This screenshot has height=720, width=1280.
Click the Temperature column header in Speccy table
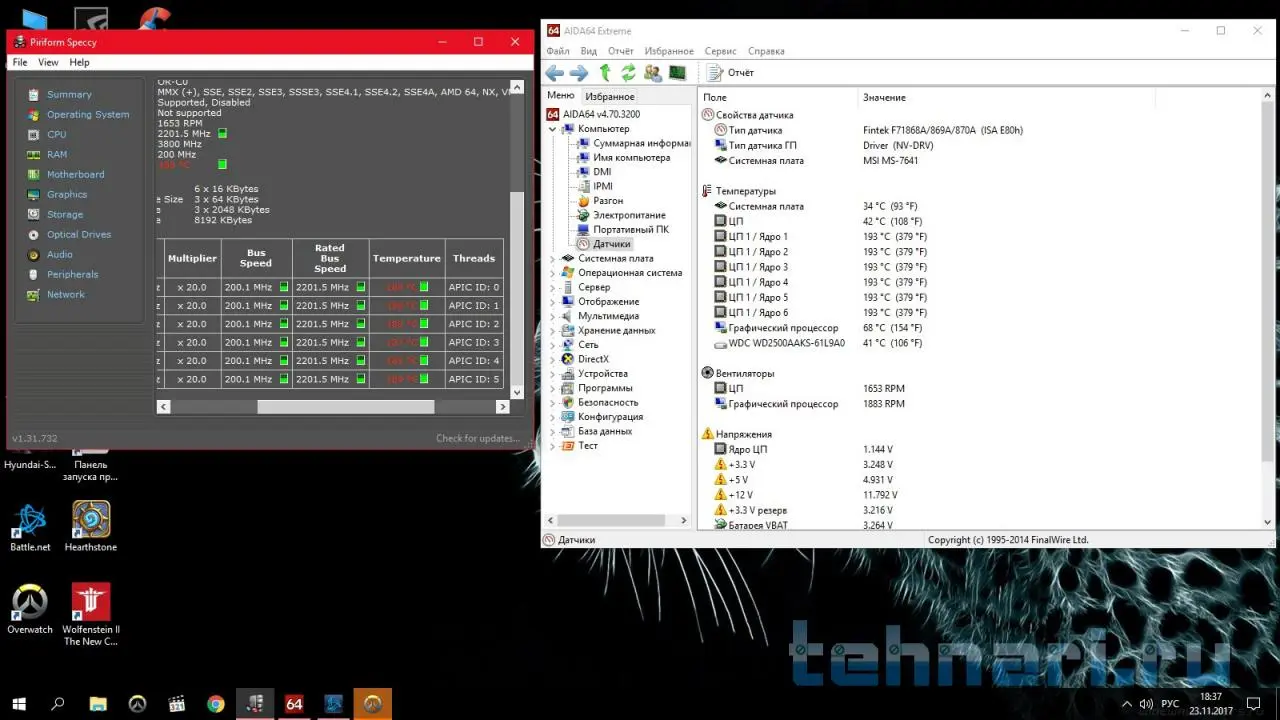(x=407, y=258)
